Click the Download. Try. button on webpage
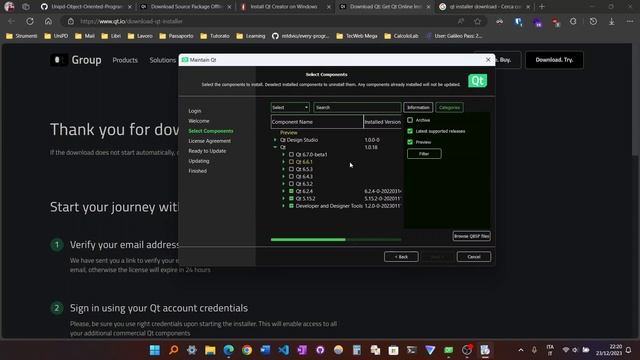640x360 pixels. click(554, 60)
